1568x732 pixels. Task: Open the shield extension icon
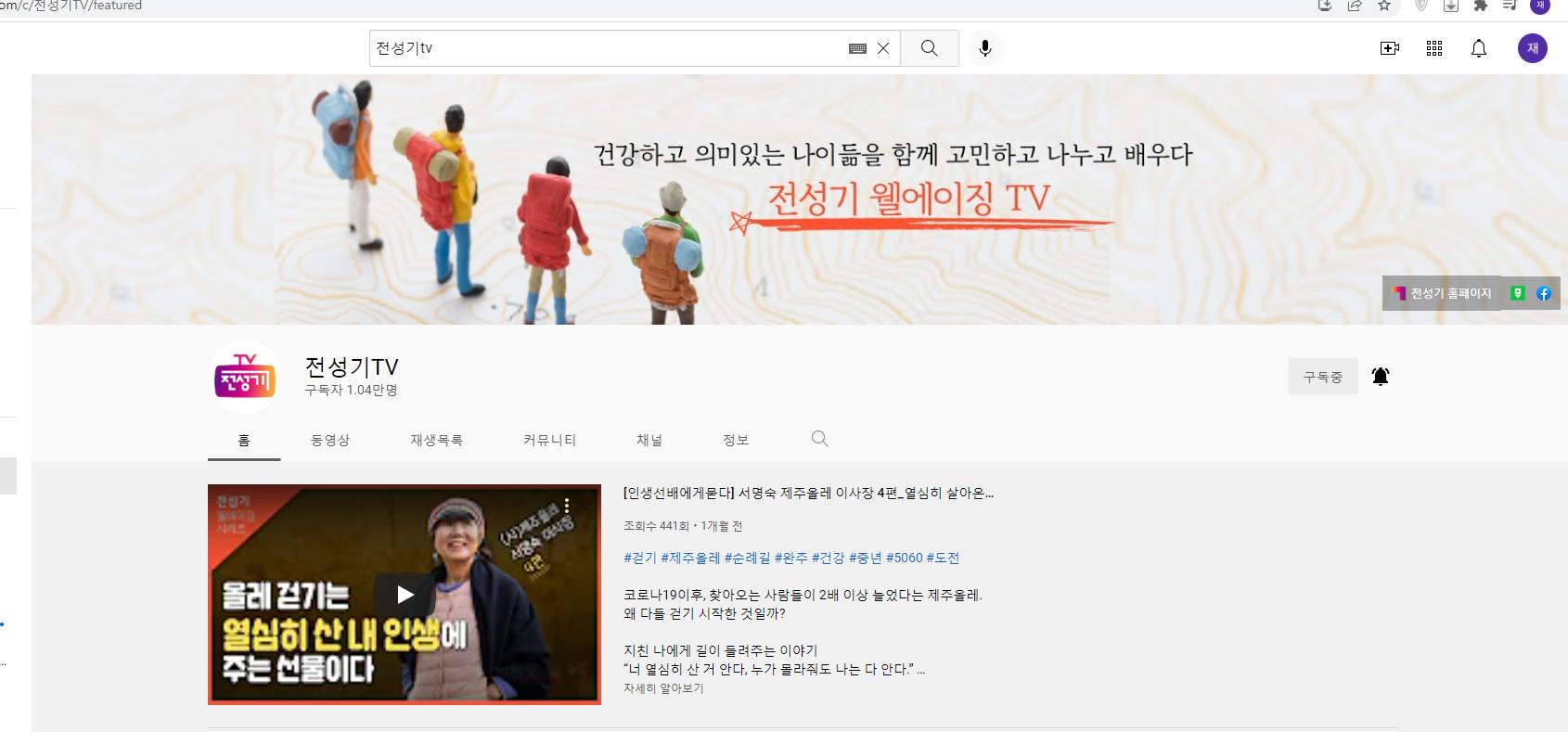click(1420, 6)
